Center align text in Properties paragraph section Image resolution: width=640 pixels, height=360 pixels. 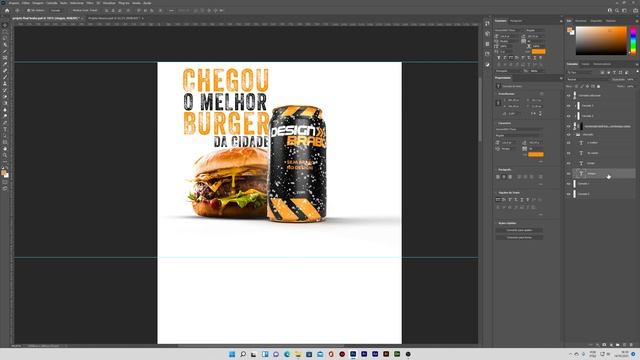click(504, 177)
